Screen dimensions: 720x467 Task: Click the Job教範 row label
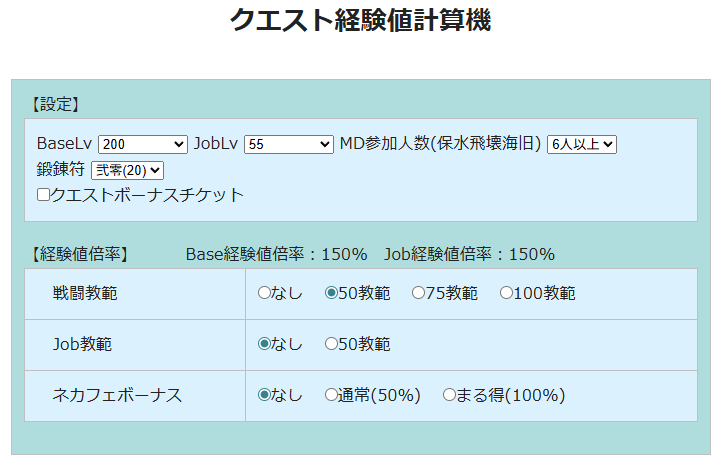(82, 344)
